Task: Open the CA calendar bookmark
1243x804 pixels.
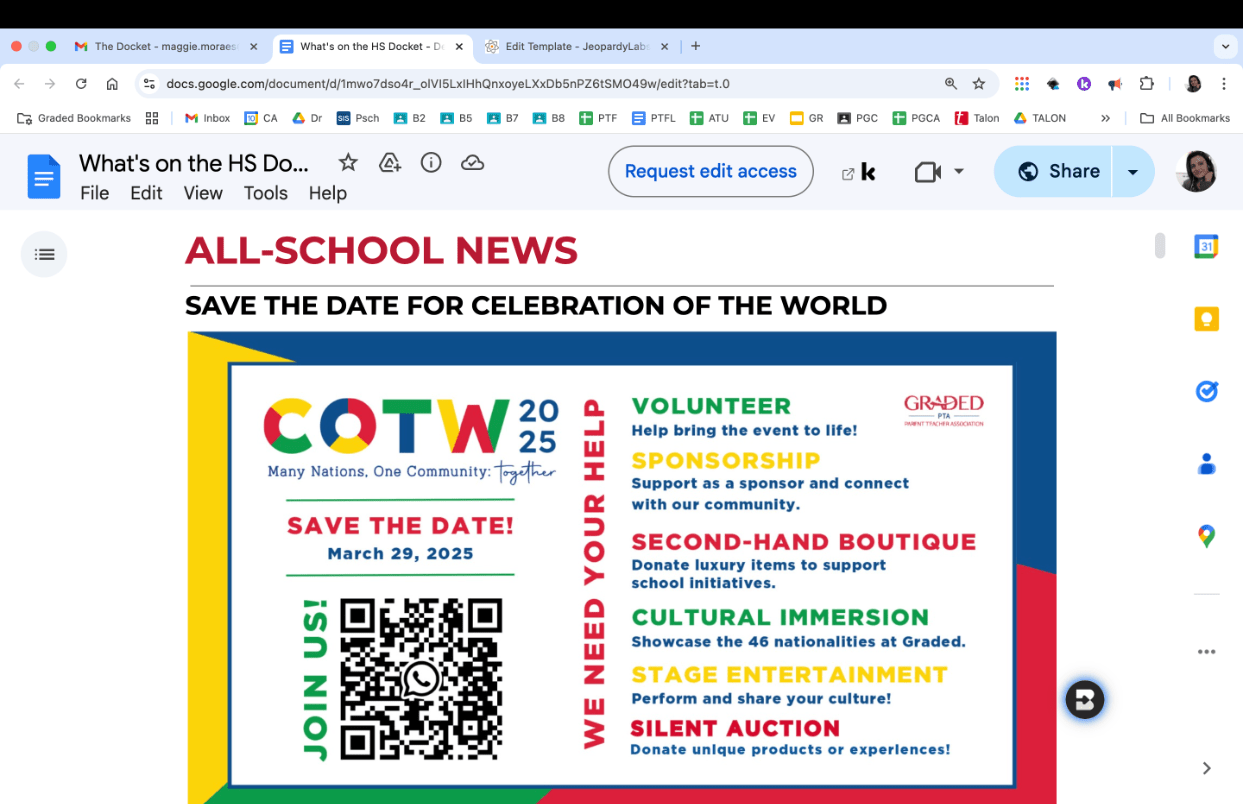Action: [261, 118]
